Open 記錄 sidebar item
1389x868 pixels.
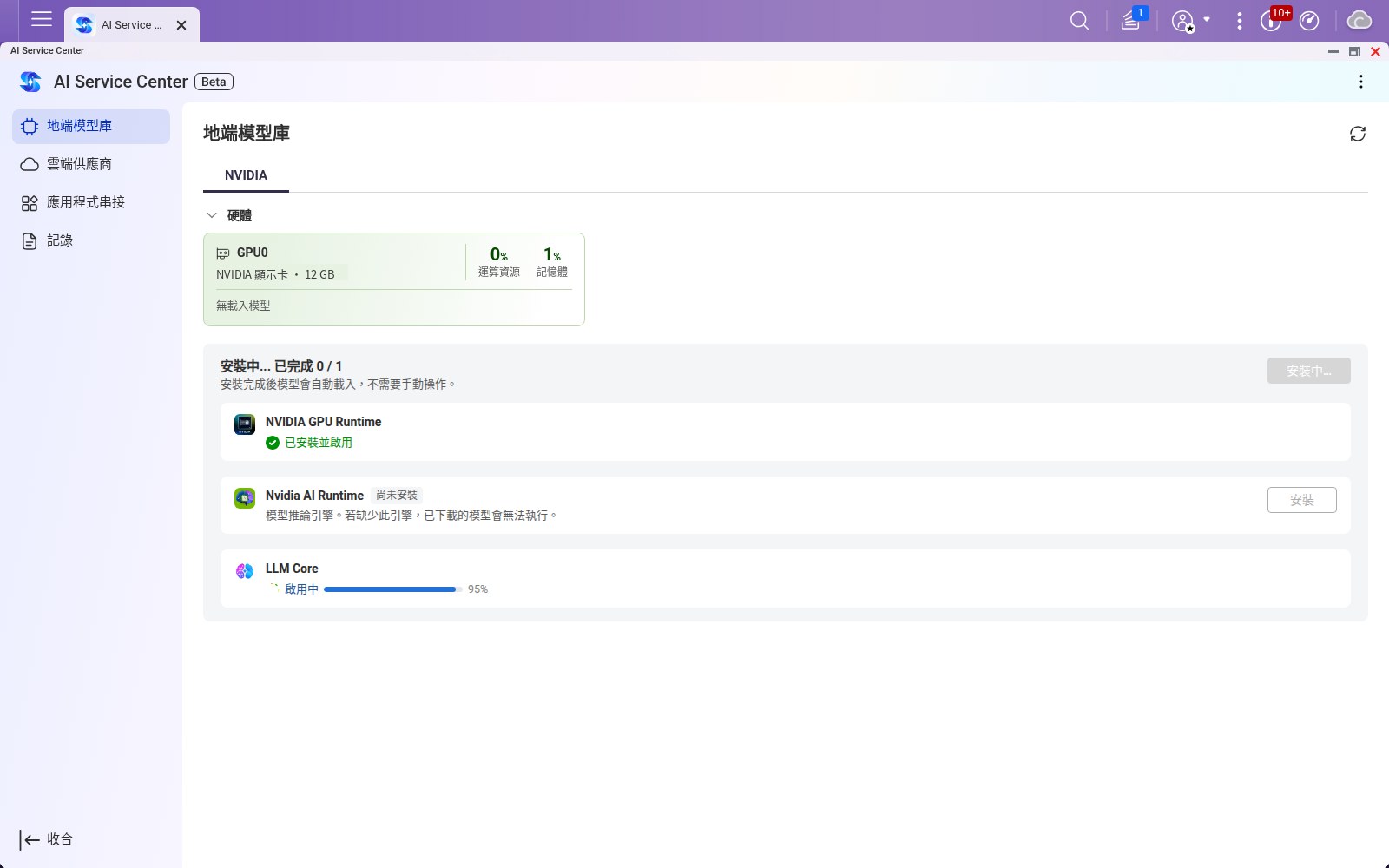[x=91, y=240]
